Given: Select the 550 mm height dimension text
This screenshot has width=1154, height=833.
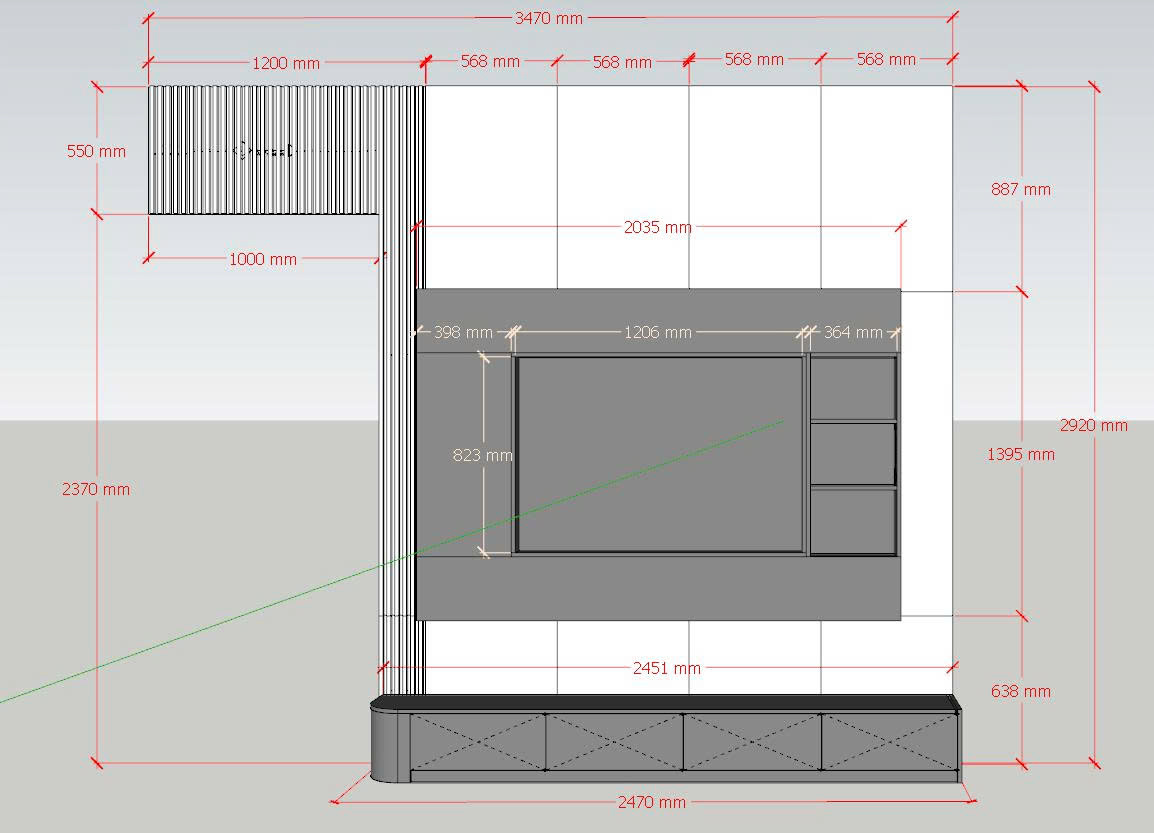Looking at the screenshot, I should [x=96, y=152].
